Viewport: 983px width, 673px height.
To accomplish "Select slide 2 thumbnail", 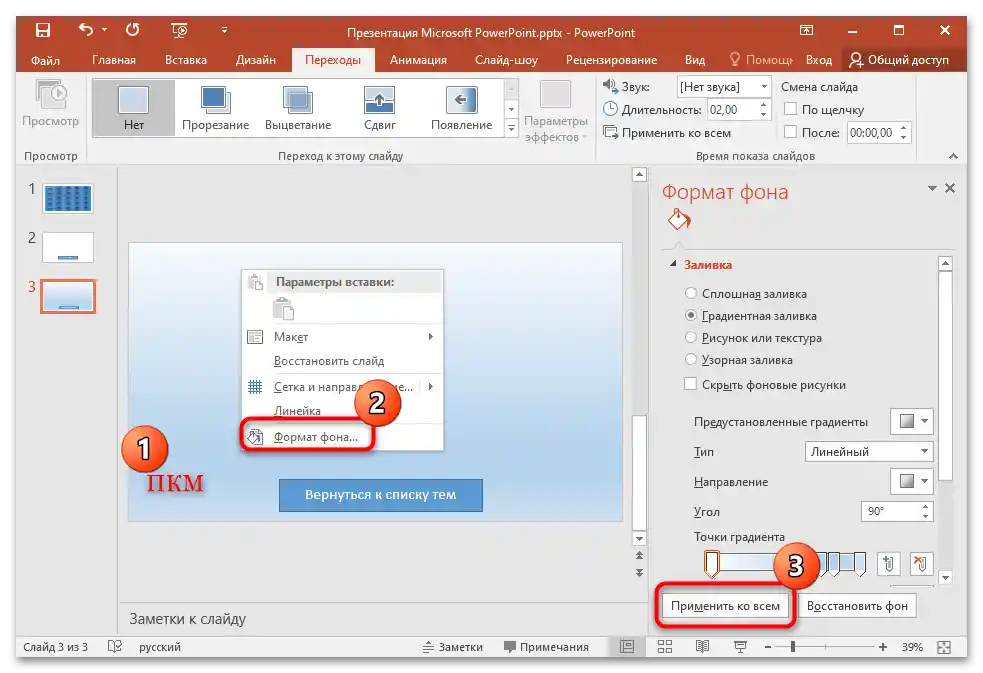I will [x=68, y=248].
